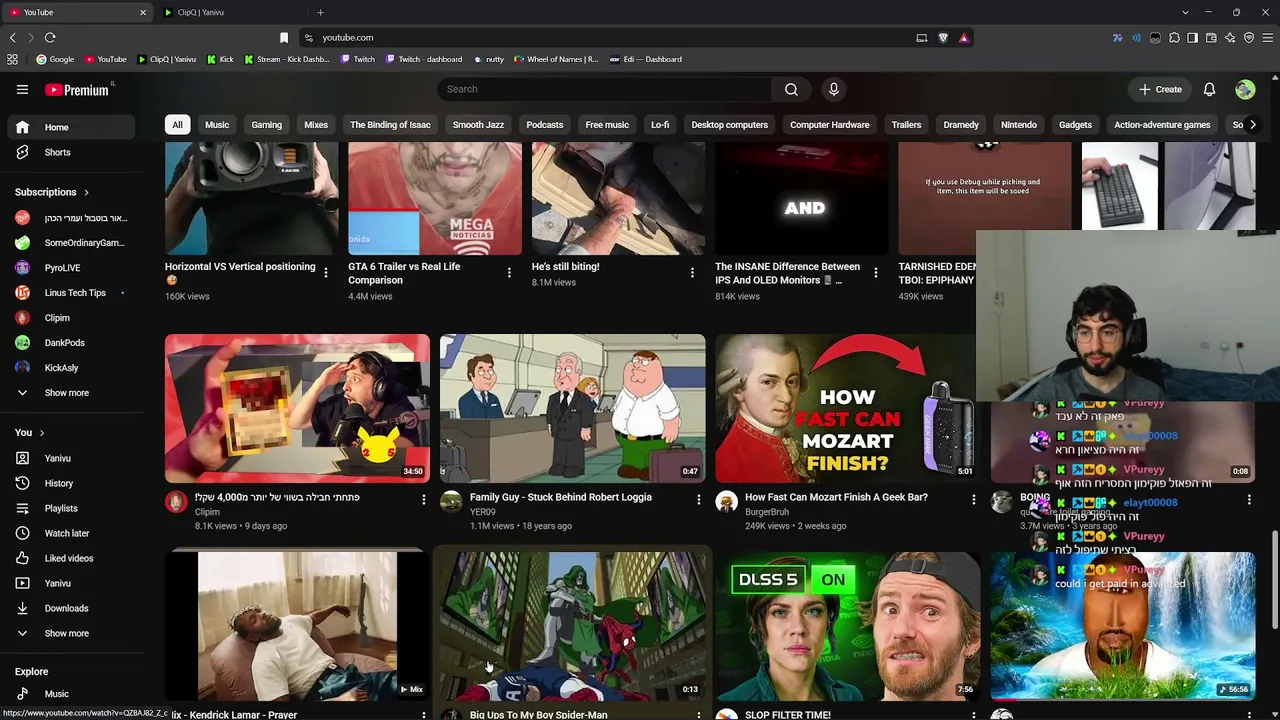Open the YER09 channel avatar
1280x720 pixels.
pos(451,502)
